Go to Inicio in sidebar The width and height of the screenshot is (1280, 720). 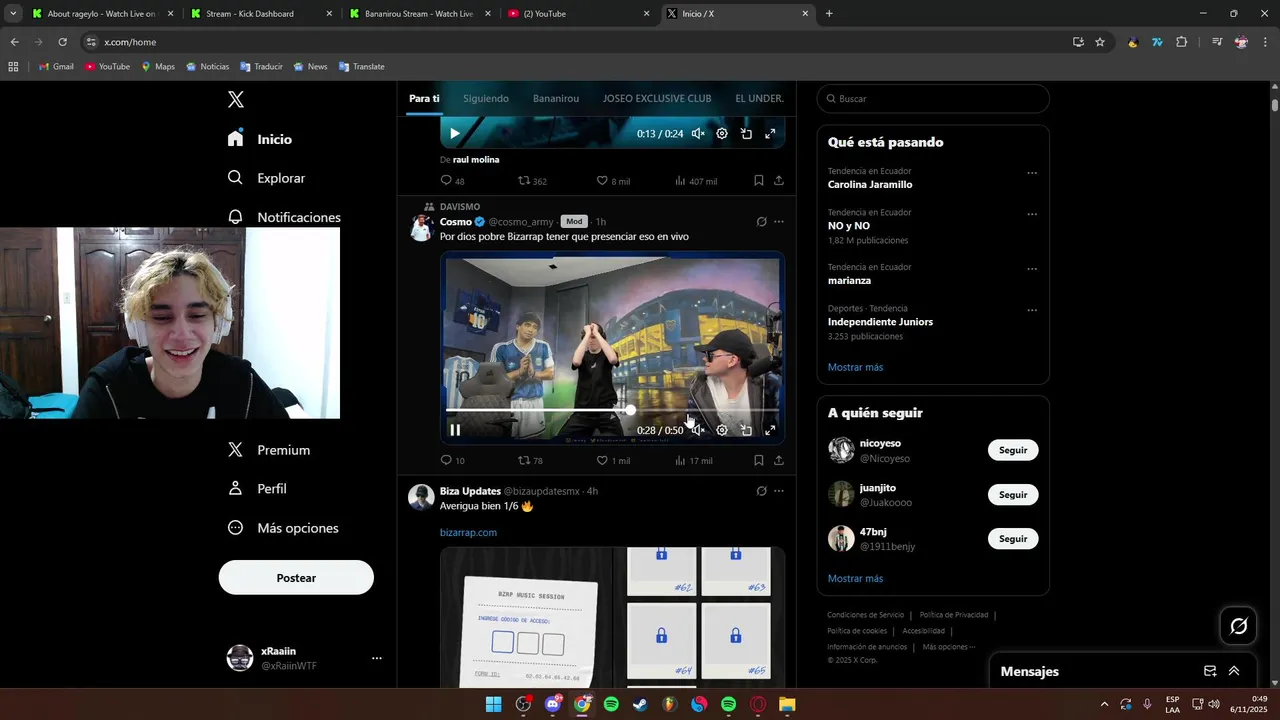point(260,139)
